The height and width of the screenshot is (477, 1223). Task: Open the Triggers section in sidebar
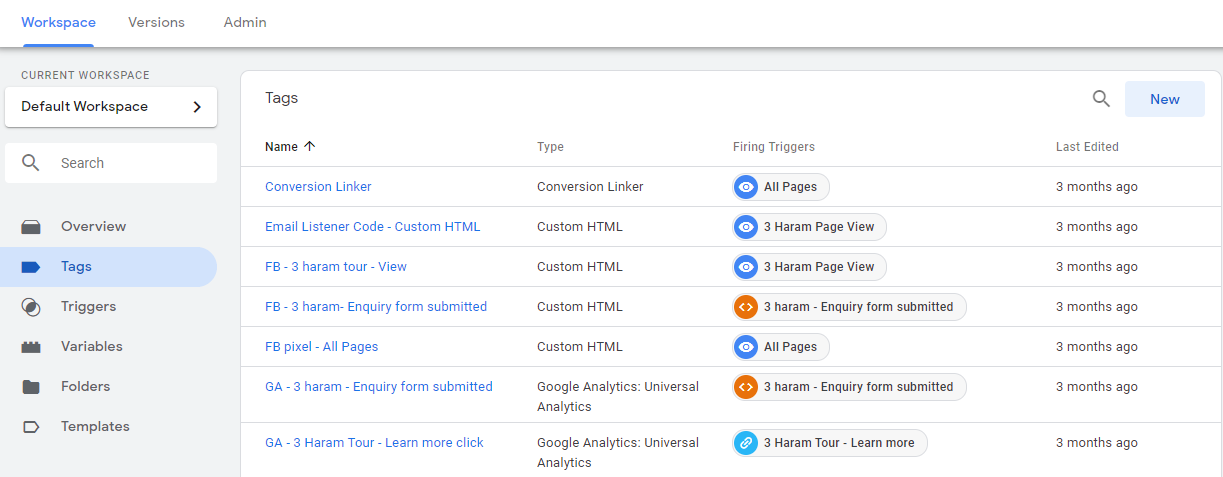point(88,307)
